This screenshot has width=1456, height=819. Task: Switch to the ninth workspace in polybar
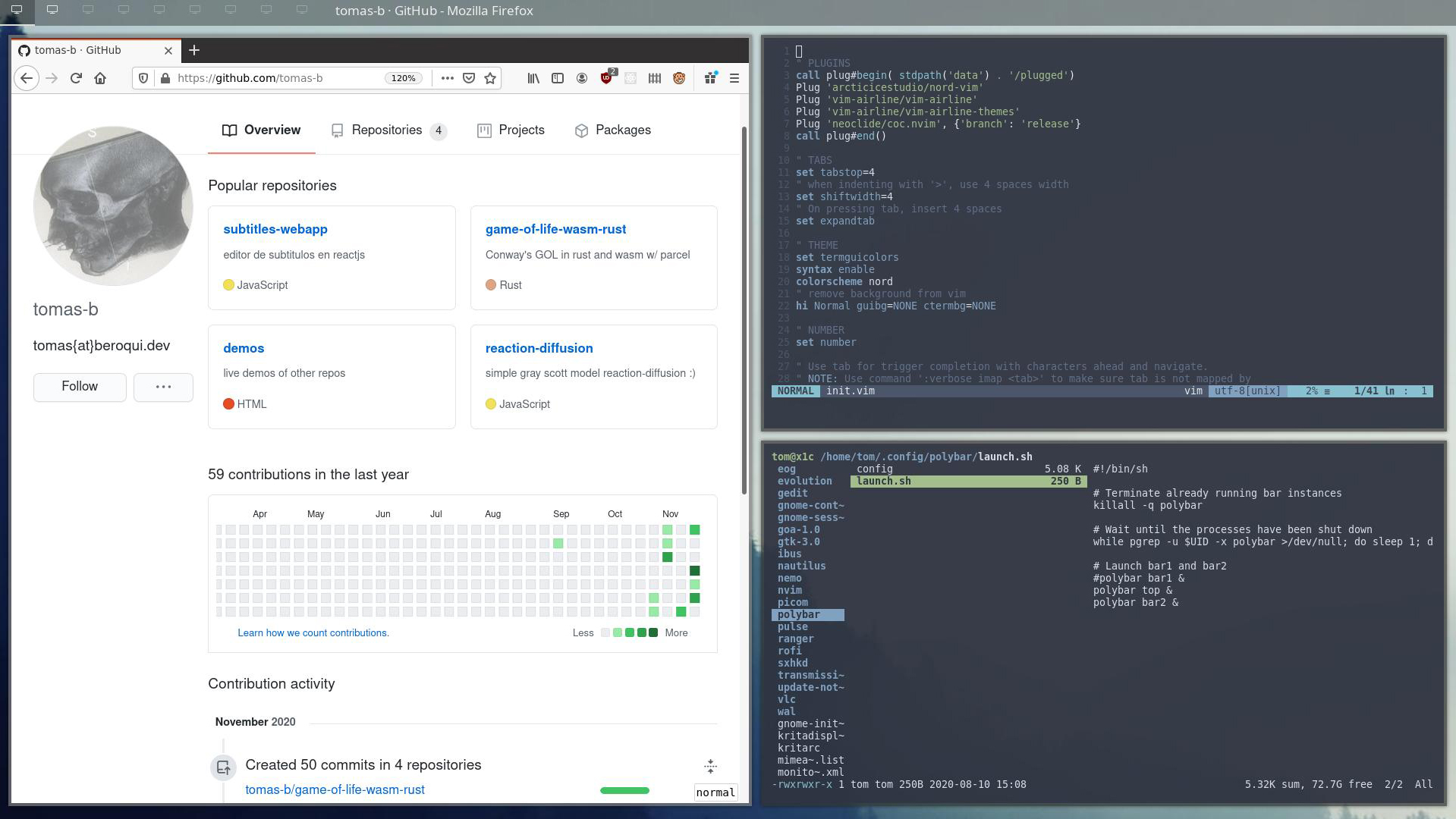(x=302, y=10)
